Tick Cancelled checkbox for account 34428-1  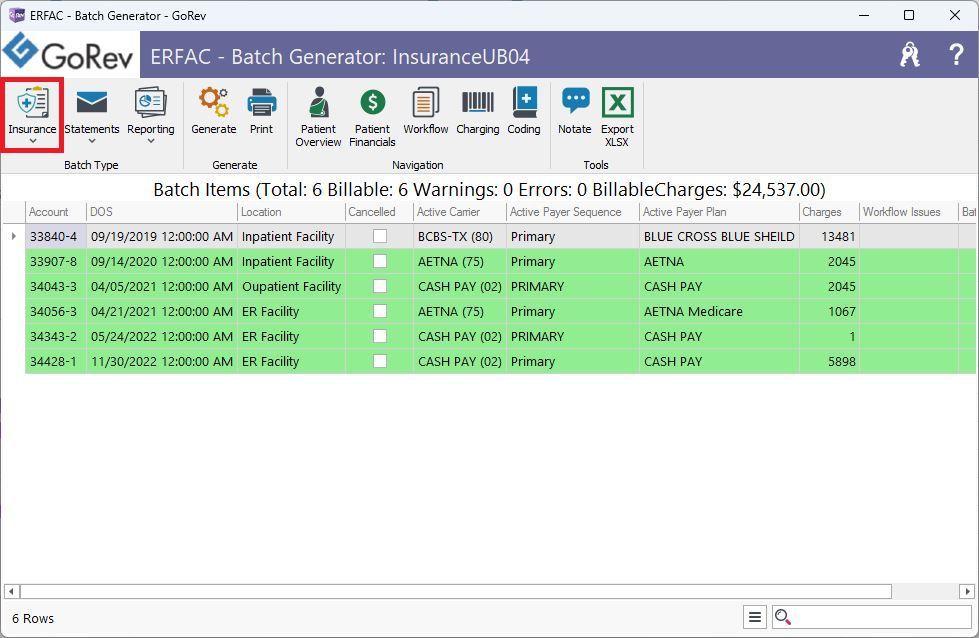tap(380, 361)
